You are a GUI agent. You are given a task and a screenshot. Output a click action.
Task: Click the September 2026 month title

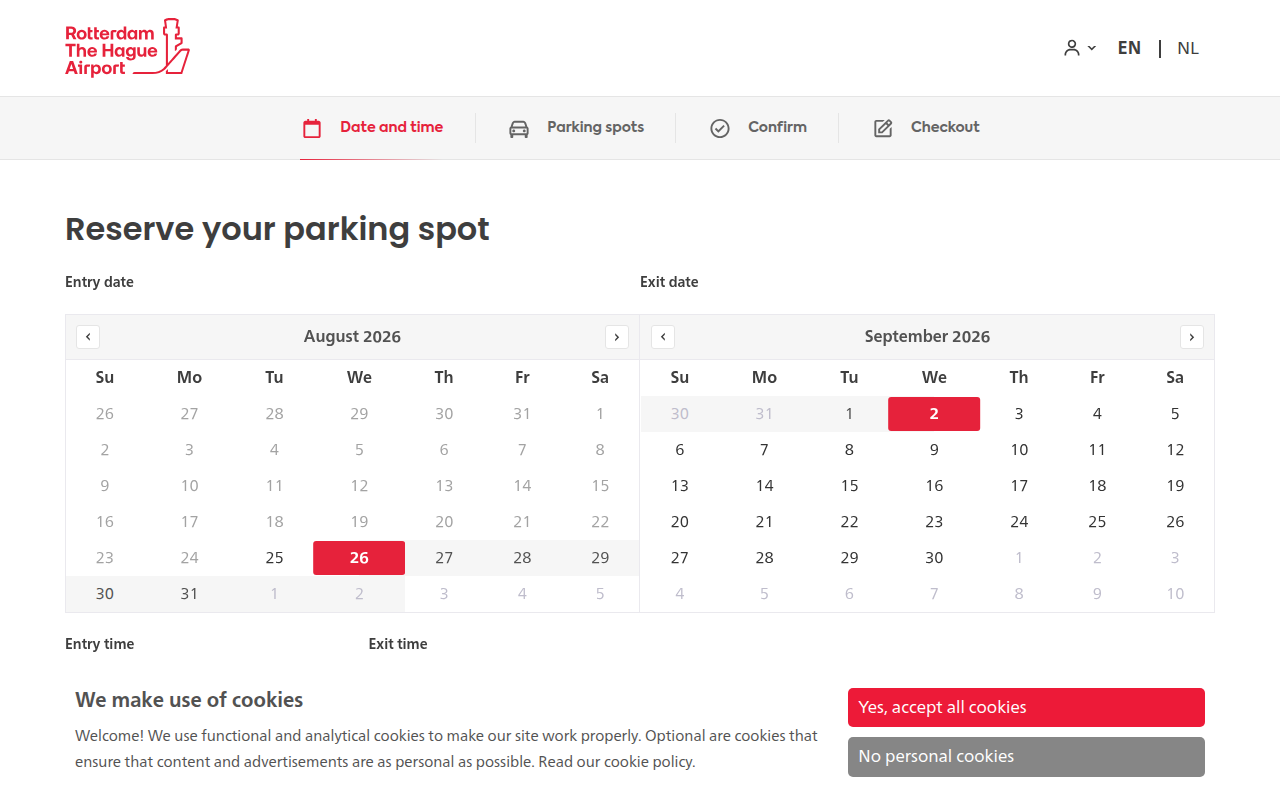pyautogui.click(x=927, y=337)
